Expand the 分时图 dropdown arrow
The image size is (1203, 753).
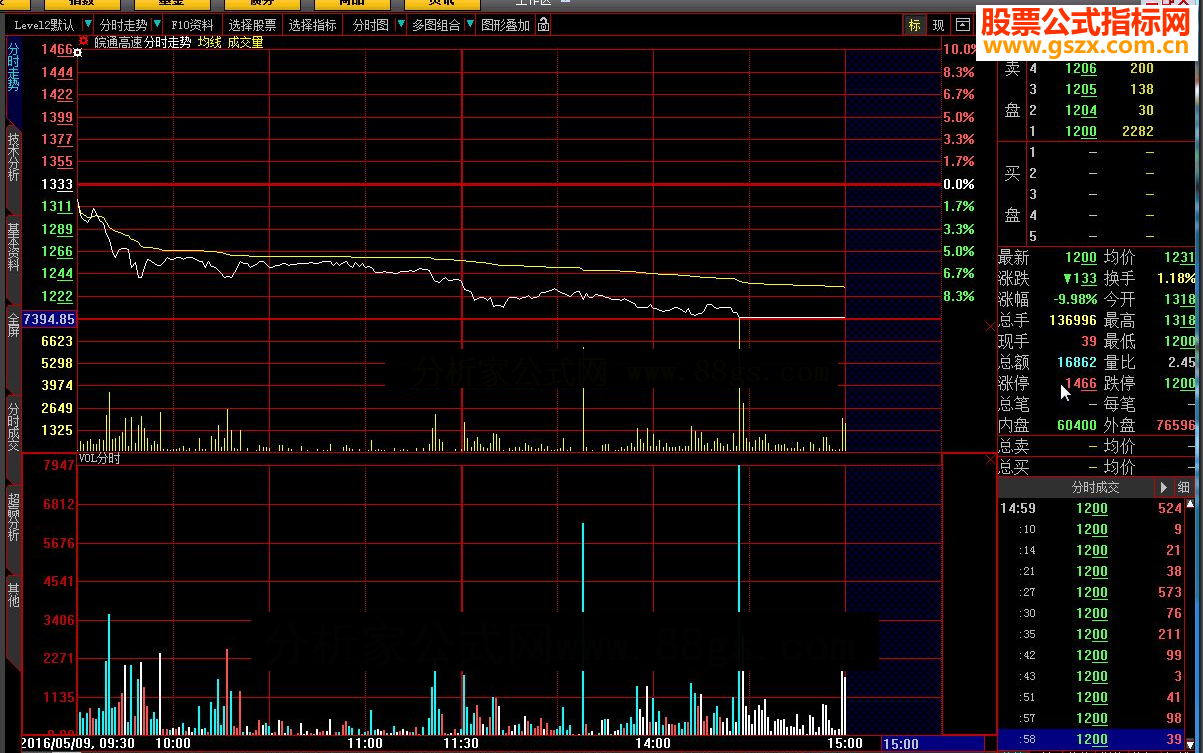coord(401,25)
